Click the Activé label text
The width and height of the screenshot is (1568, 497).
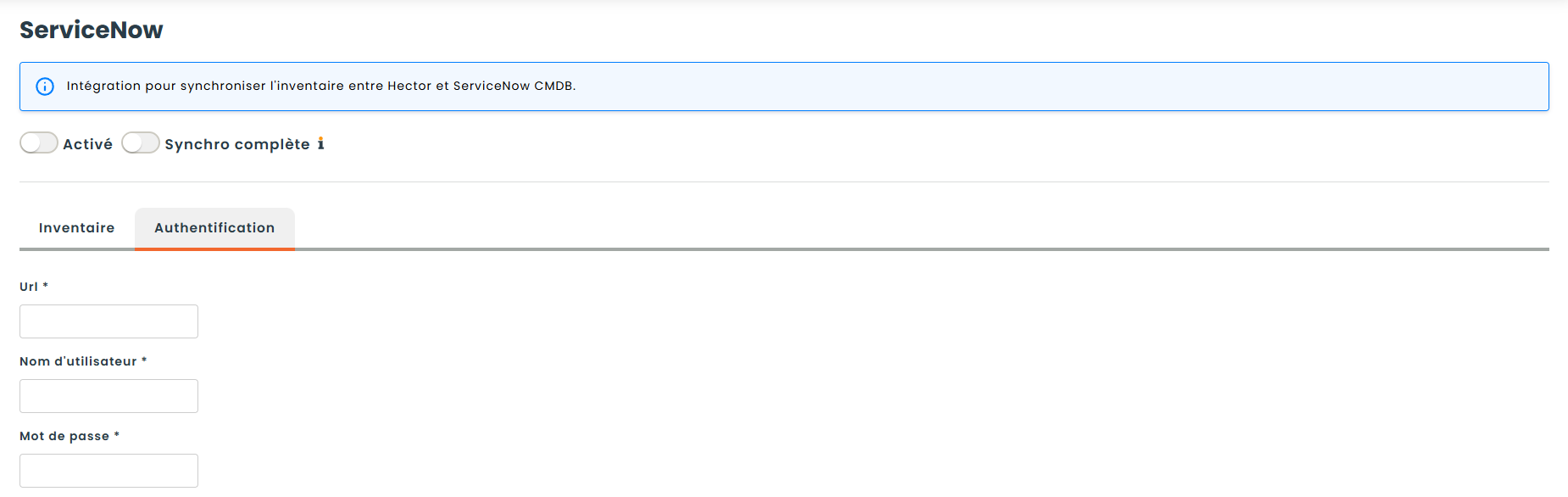87,144
